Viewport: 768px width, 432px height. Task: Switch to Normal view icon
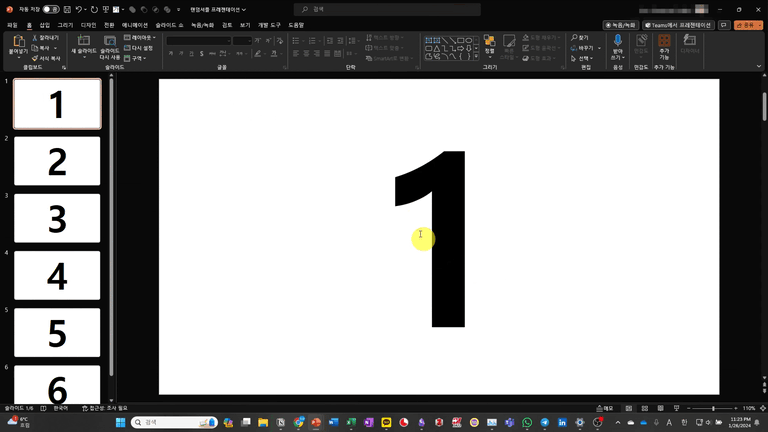point(628,408)
